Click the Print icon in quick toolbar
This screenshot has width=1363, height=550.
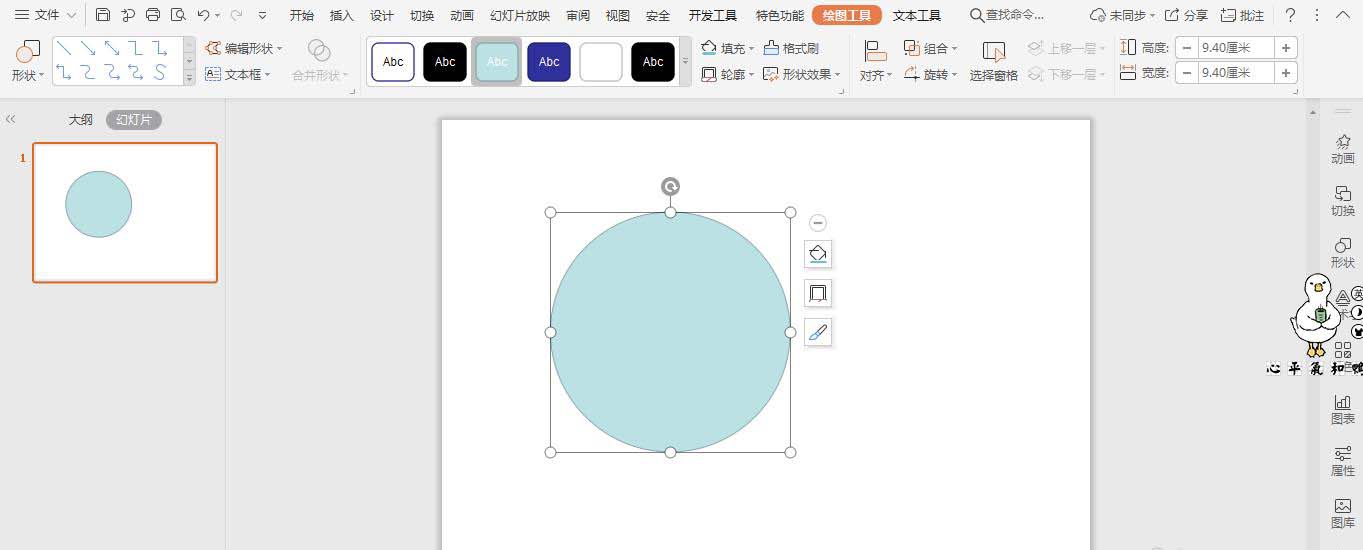[153, 15]
